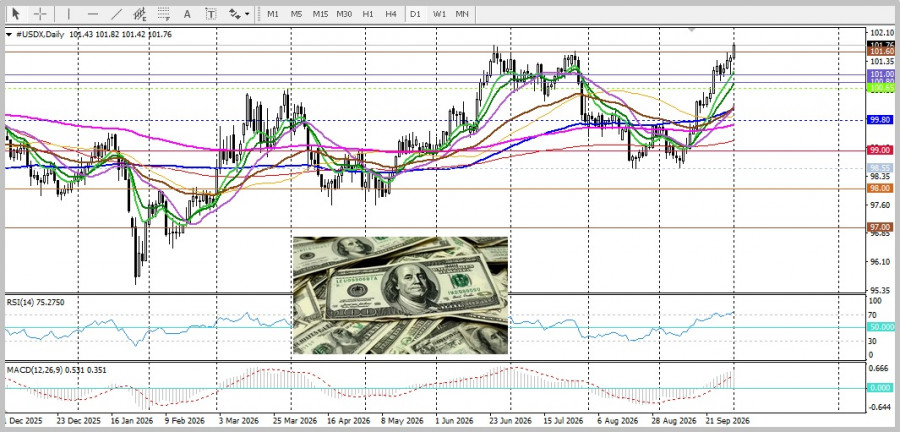The width and height of the screenshot is (900, 432).
Task: Click the 102.10 price scale value
Action: coord(881,33)
